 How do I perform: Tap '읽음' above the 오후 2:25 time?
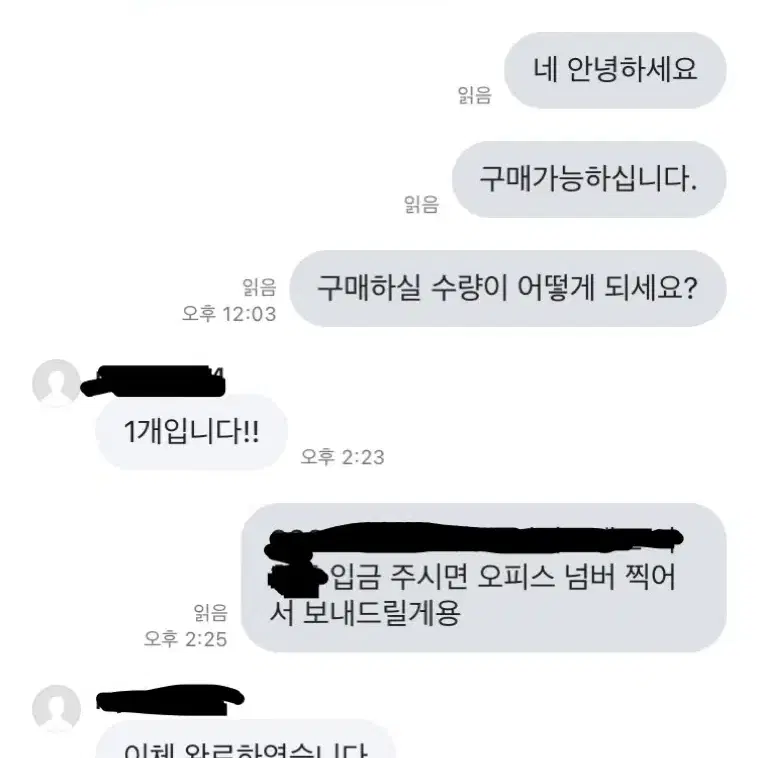[x=210, y=612]
